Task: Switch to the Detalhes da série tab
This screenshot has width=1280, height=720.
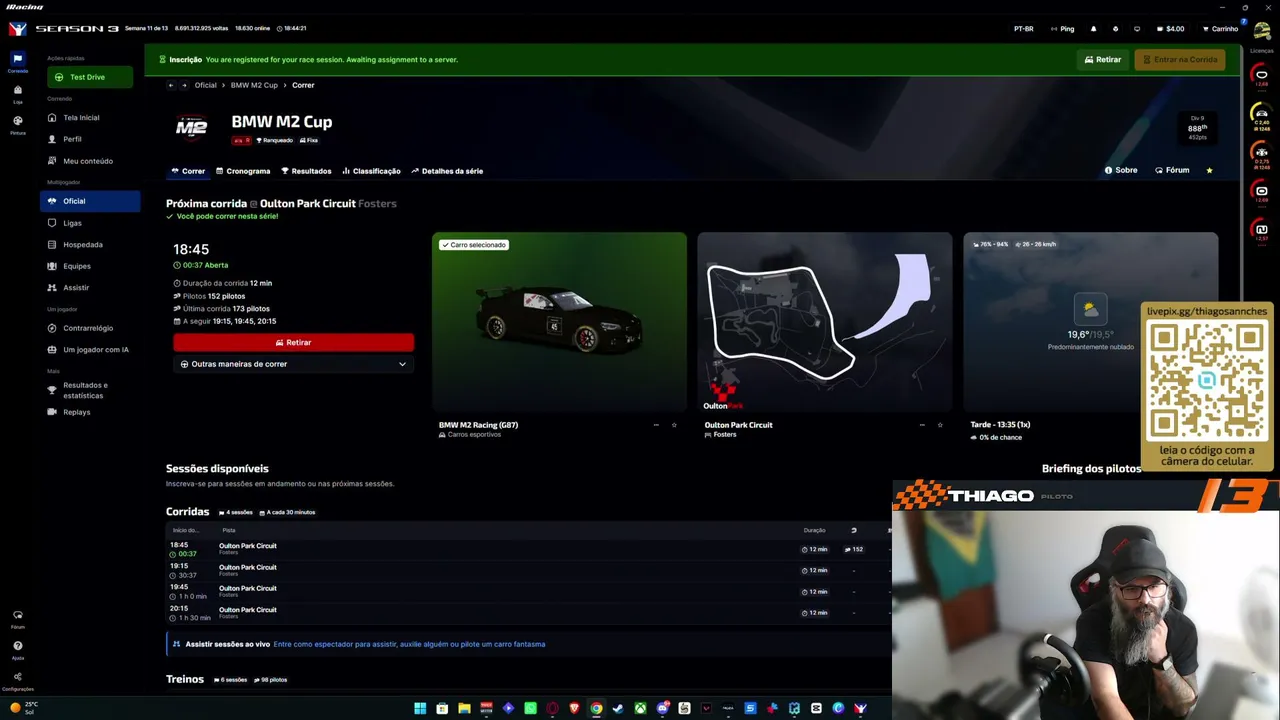Action: point(447,171)
